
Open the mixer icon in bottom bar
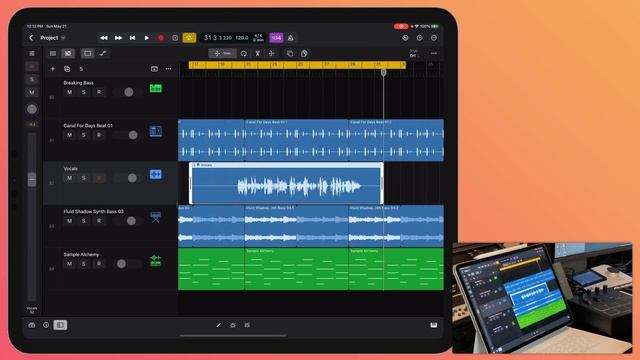tap(247, 325)
